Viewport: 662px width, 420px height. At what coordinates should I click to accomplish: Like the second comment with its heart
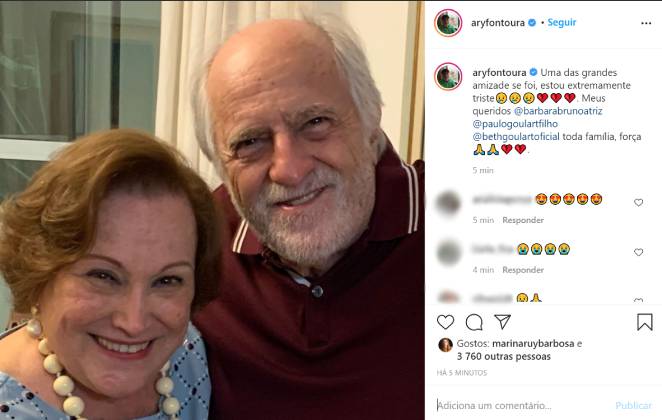point(639,252)
